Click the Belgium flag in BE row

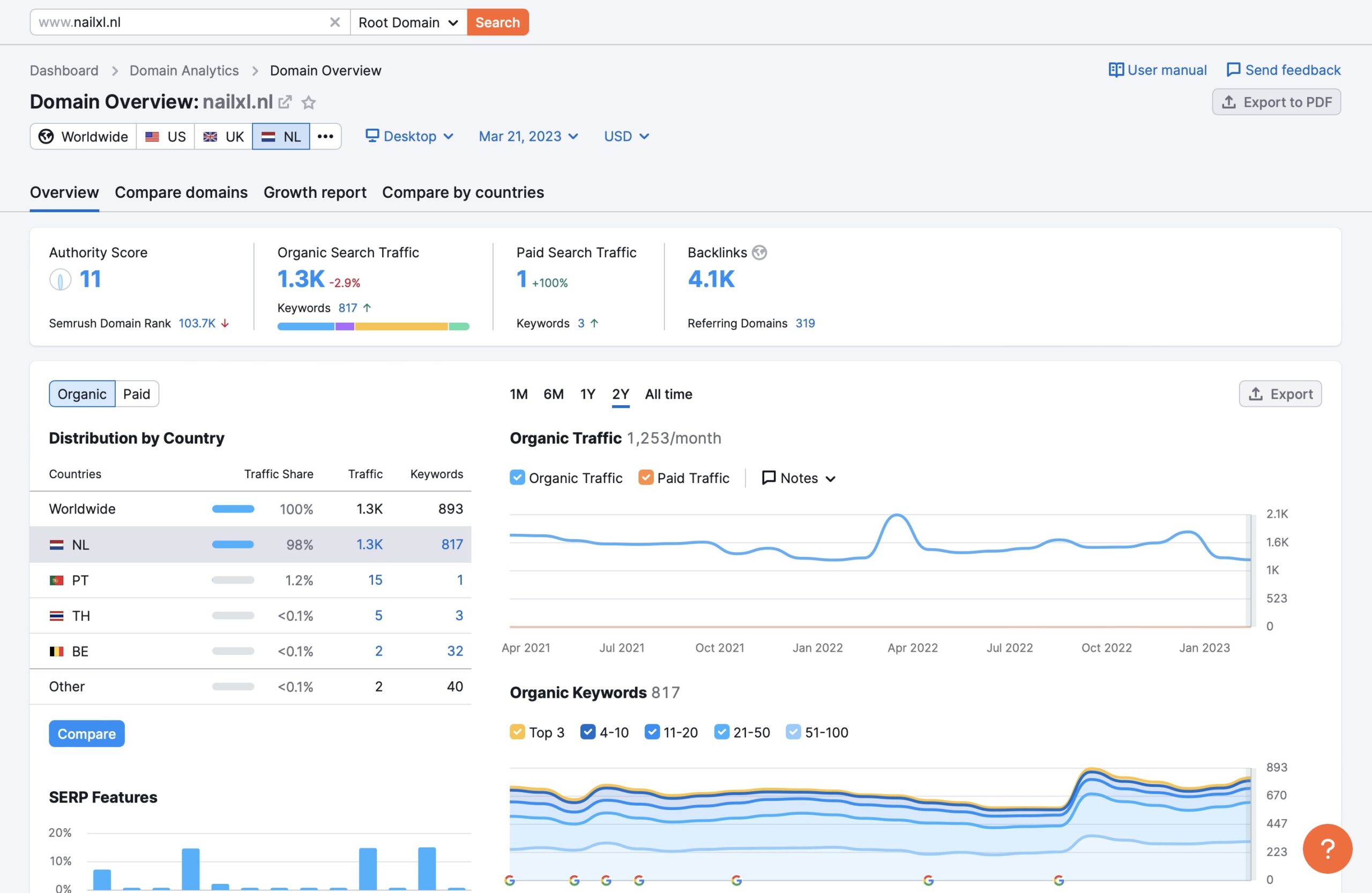tap(56, 651)
